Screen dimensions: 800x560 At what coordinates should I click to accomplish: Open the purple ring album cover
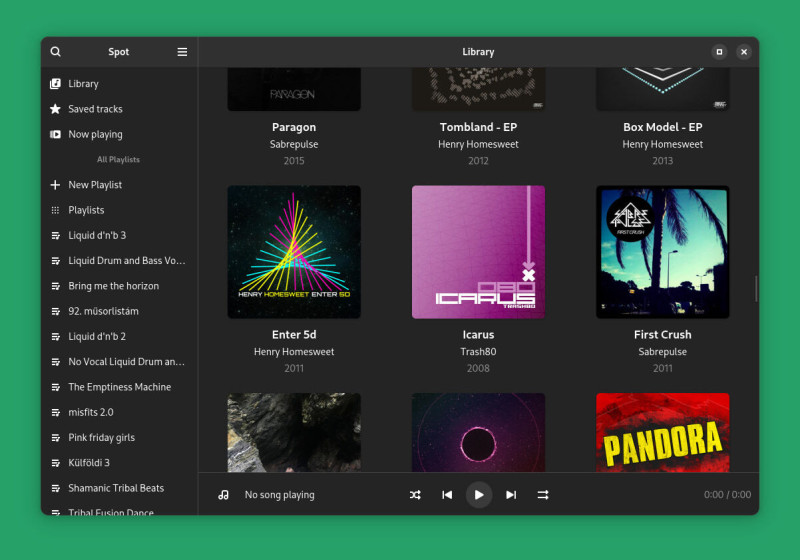click(x=478, y=432)
